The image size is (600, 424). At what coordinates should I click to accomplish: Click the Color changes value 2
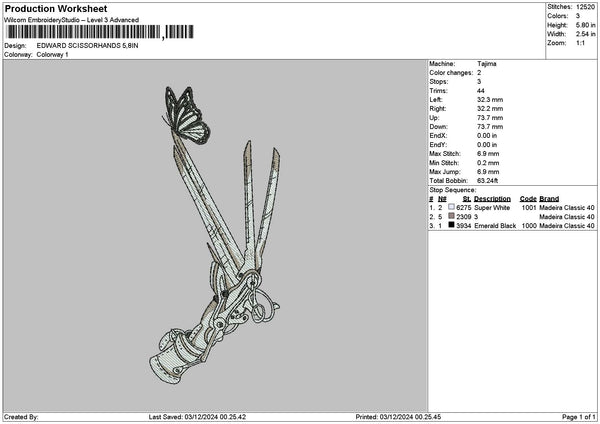point(479,73)
